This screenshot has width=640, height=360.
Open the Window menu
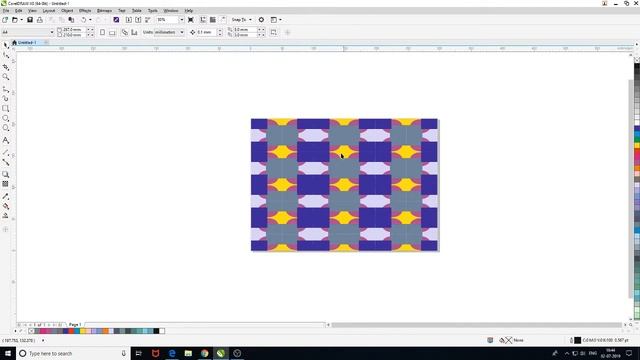point(171,11)
